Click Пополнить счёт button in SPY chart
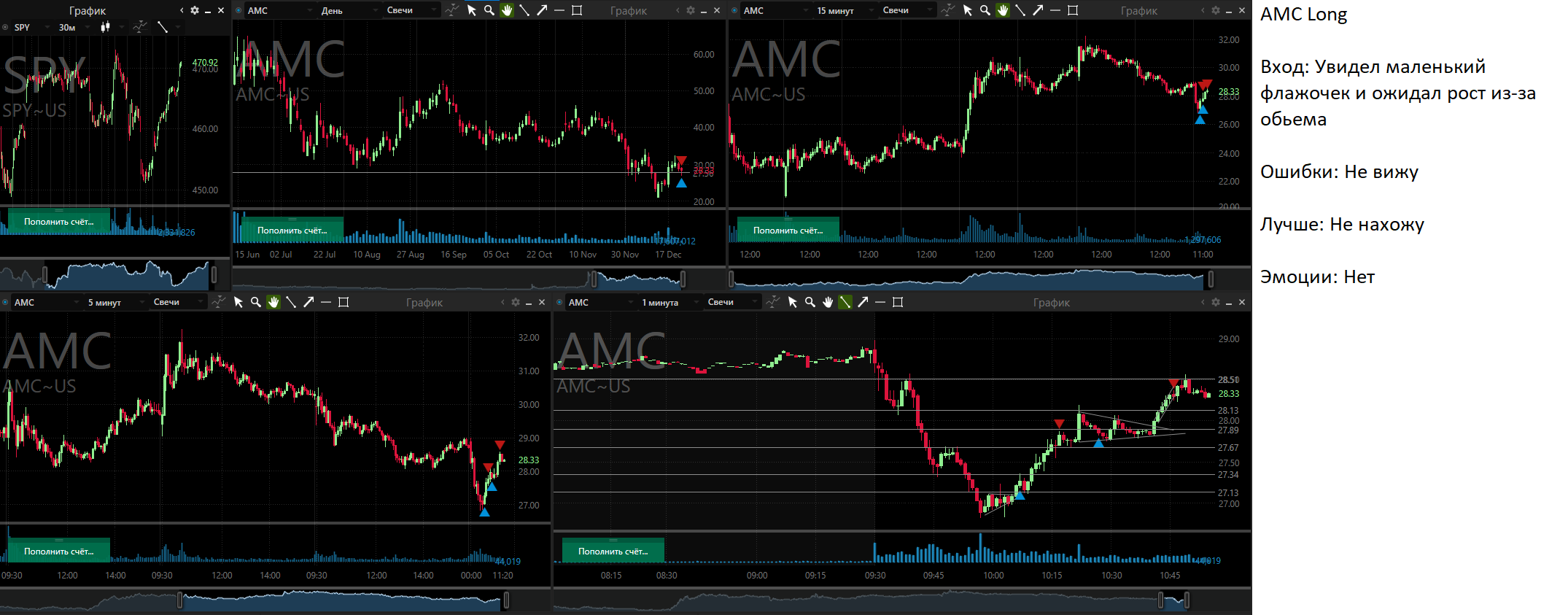This screenshot has height=615, width=1568. [x=59, y=222]
